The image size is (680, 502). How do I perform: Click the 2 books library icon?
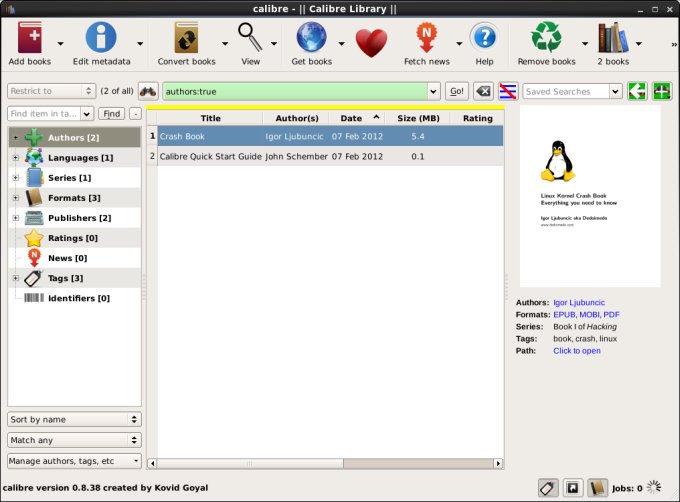tap(613, 37)
